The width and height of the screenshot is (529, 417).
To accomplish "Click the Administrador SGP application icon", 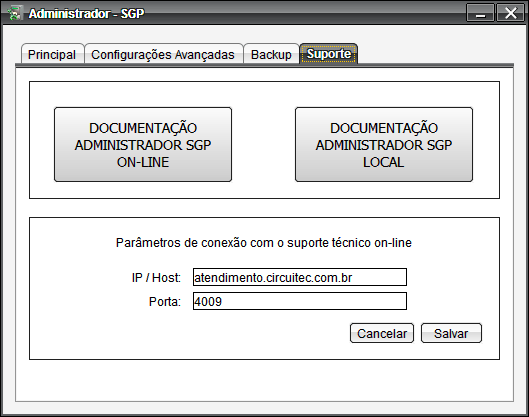I will (x=14, y=13).
